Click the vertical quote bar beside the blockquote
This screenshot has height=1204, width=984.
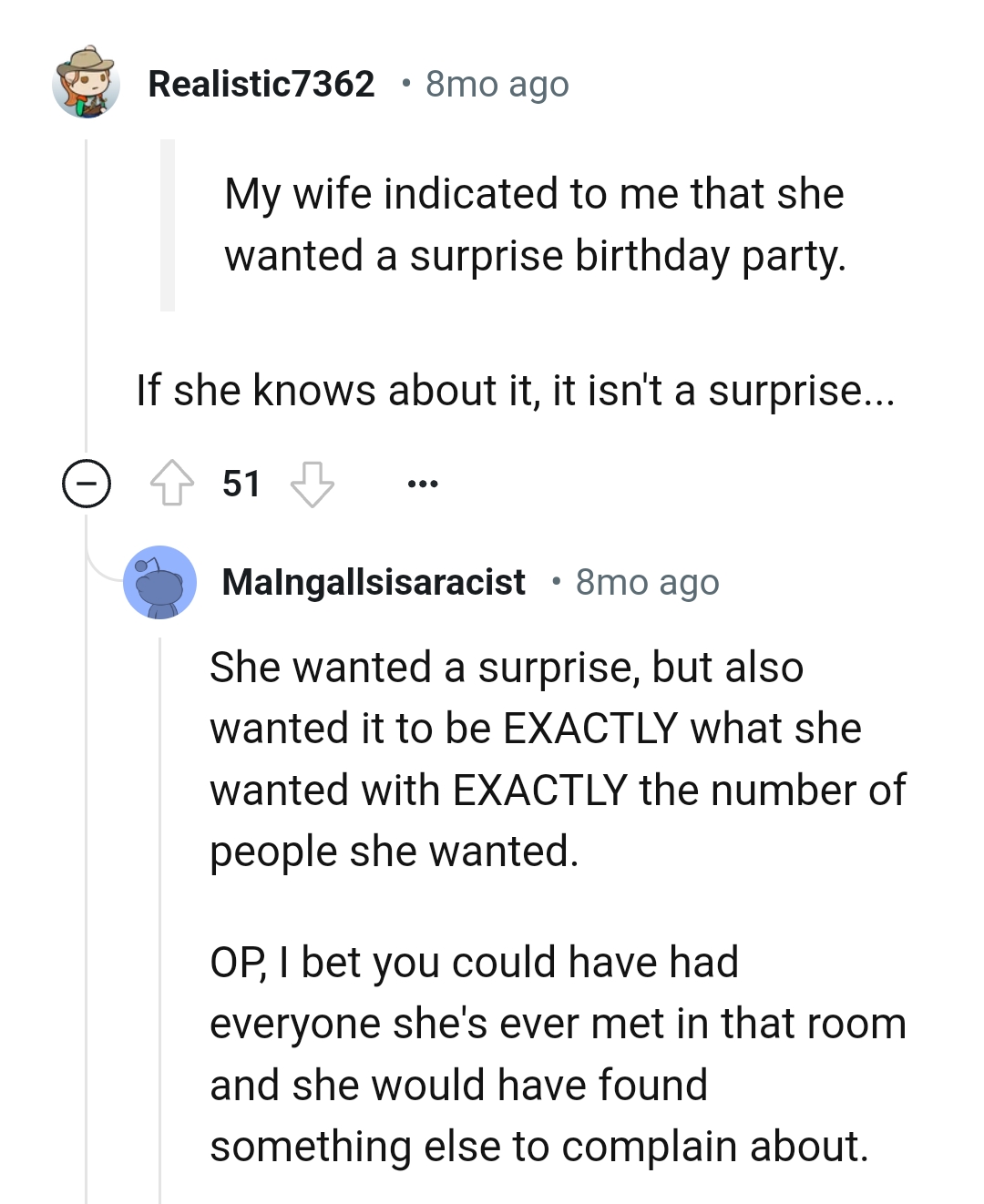pos(167,223)
